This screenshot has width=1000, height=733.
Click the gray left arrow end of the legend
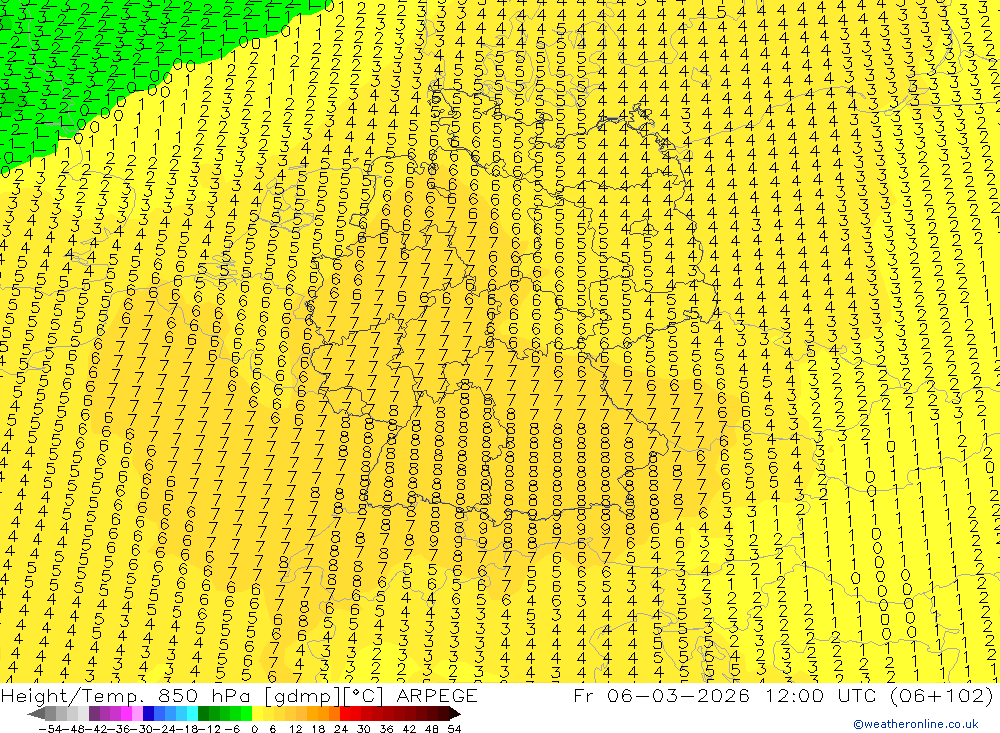pos(36,714)
